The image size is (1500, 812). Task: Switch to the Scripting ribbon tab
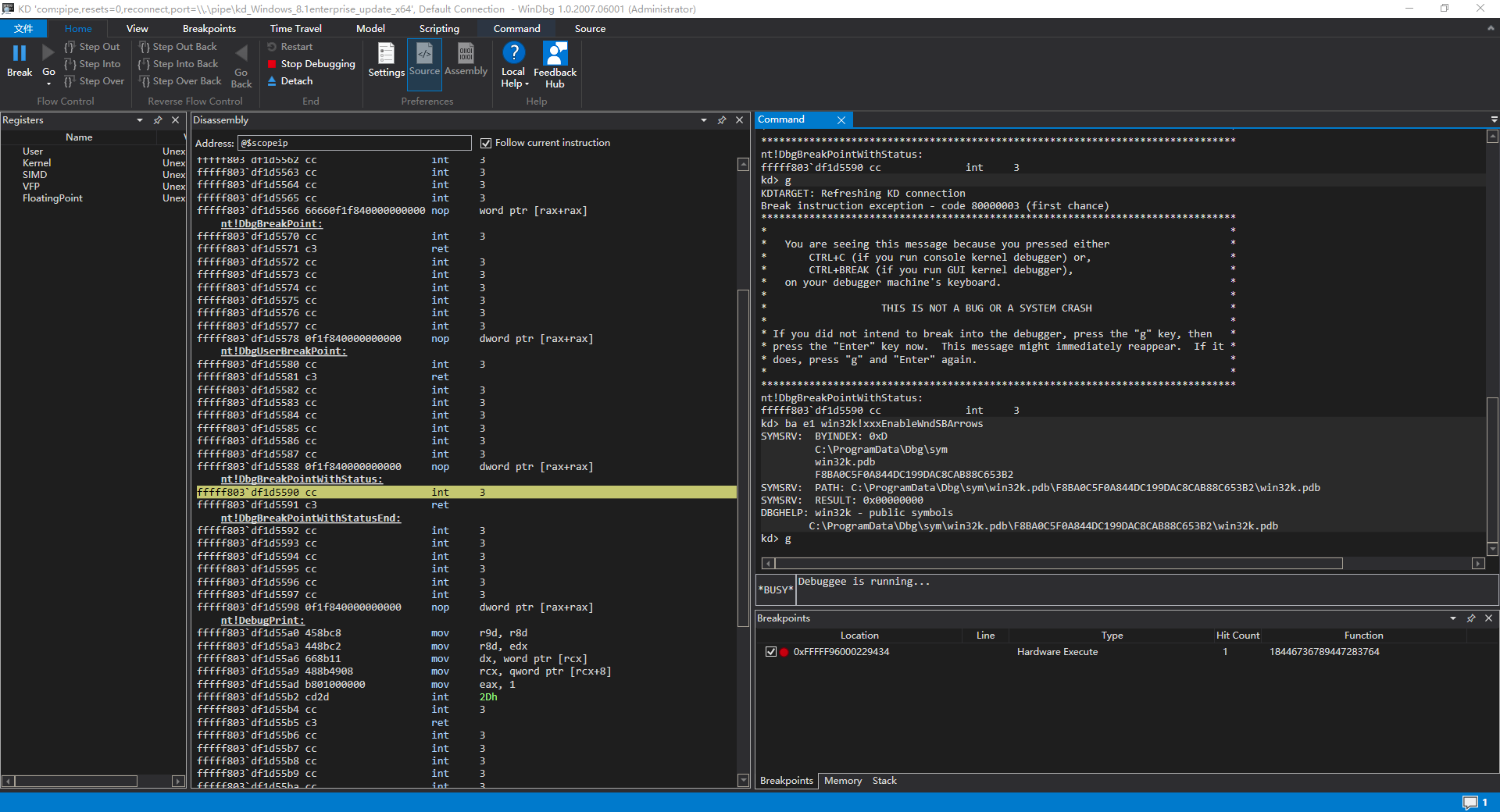coord(439,29)
